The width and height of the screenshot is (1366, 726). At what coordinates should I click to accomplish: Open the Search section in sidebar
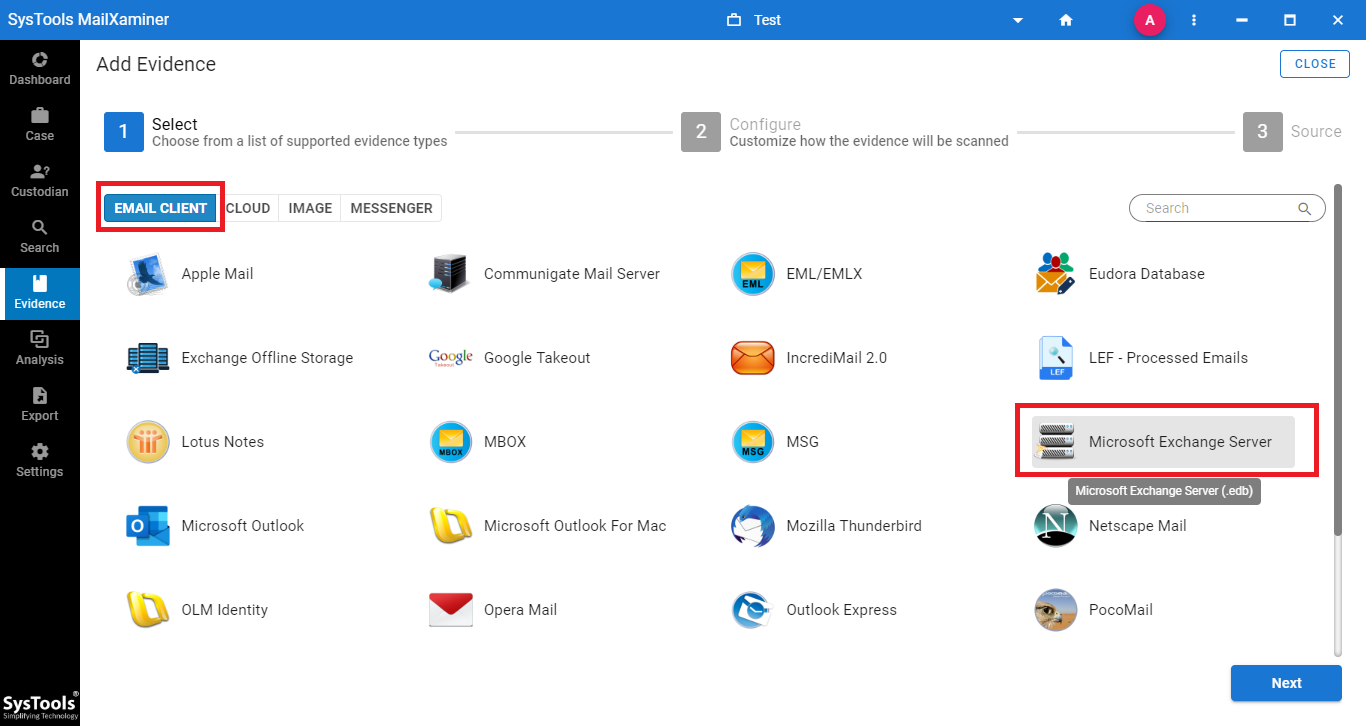pos(40,237)
